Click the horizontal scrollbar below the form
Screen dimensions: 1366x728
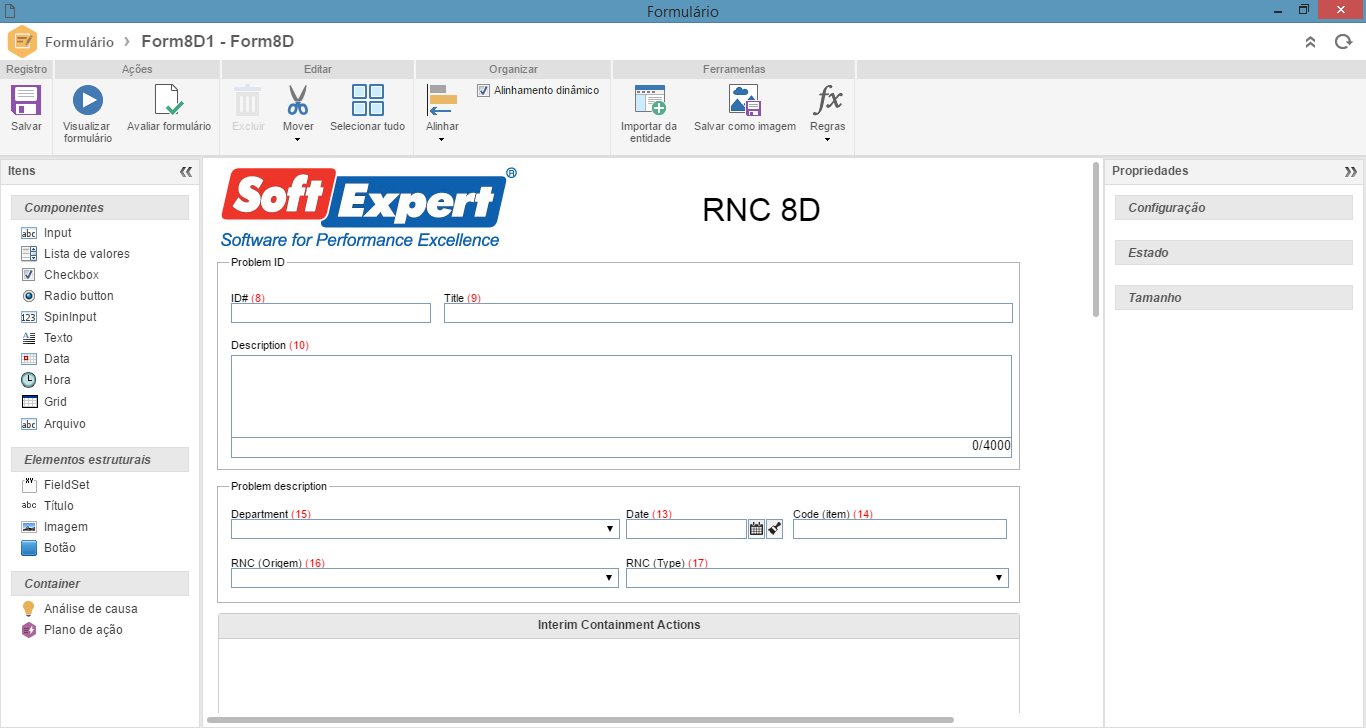(580, 719)
